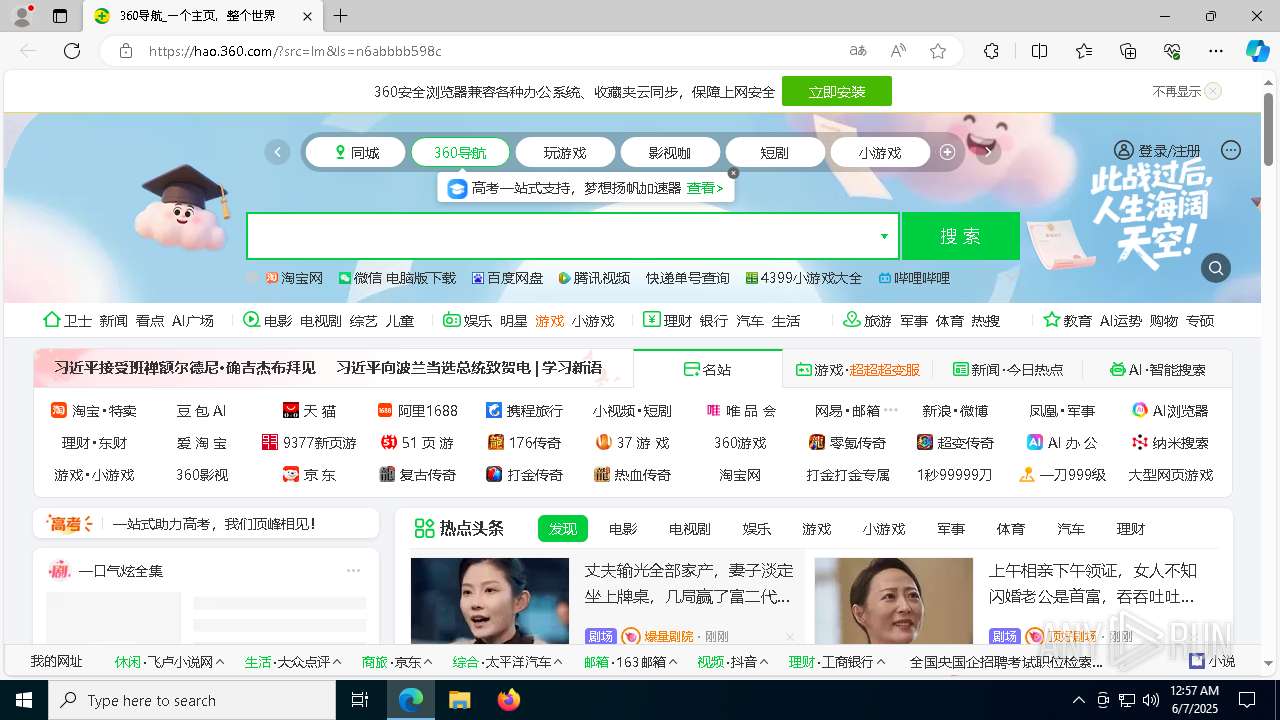This screenshot has height=720, width=1280.
Task: Select the 玩游戏 channel tab
Action: (565, 153)
